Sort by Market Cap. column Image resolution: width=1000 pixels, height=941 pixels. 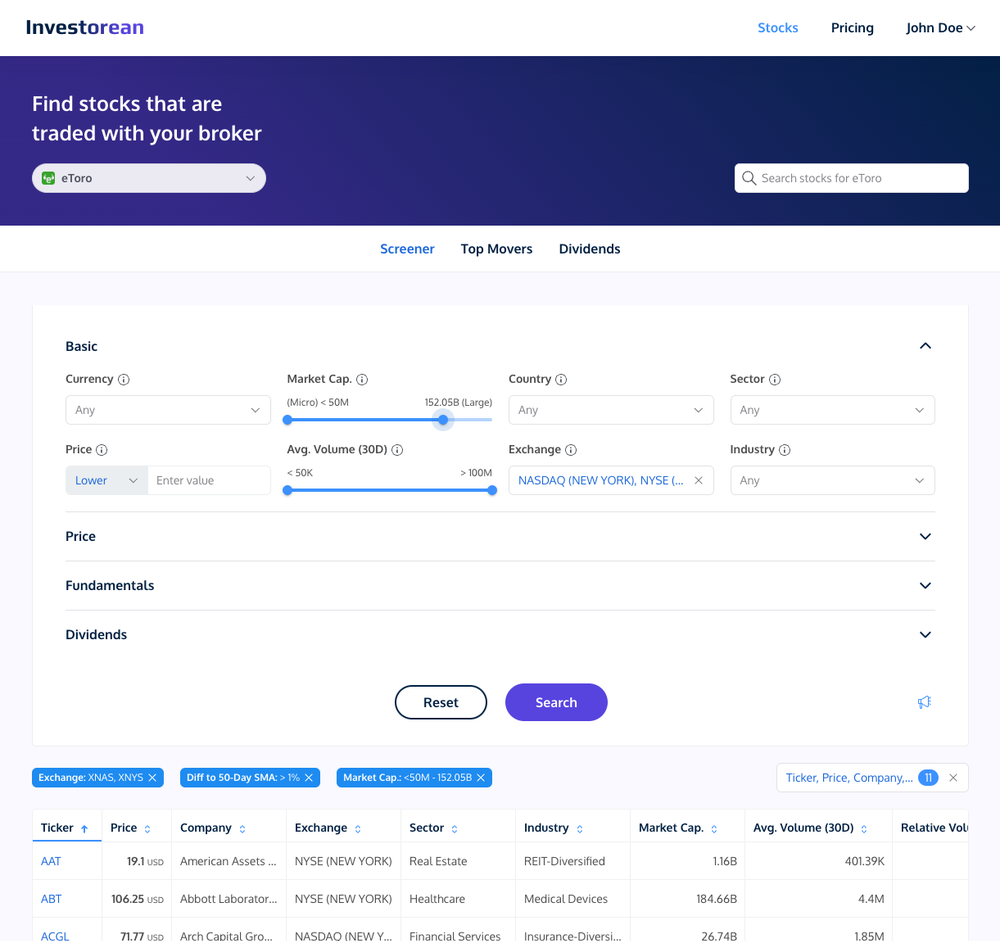[x=687, y=827]
